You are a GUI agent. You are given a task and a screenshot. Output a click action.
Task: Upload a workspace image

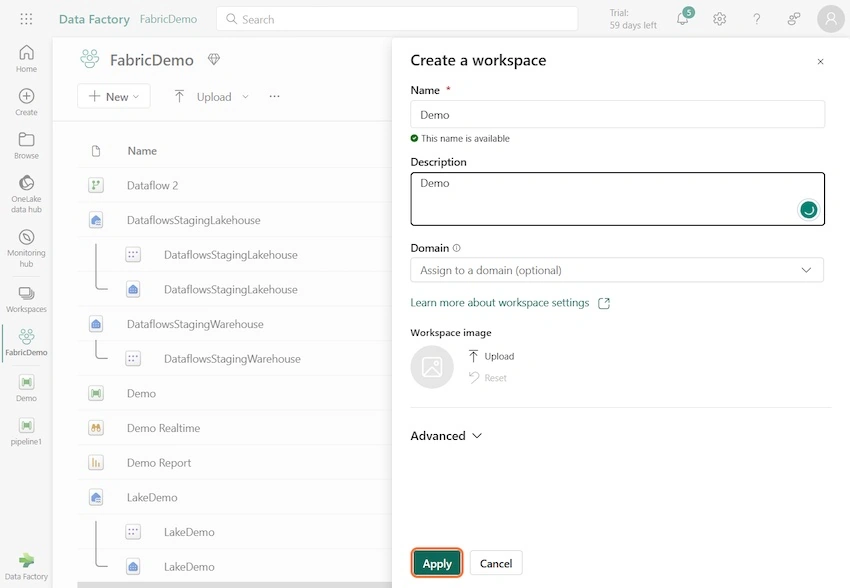(x=491, y=356)
